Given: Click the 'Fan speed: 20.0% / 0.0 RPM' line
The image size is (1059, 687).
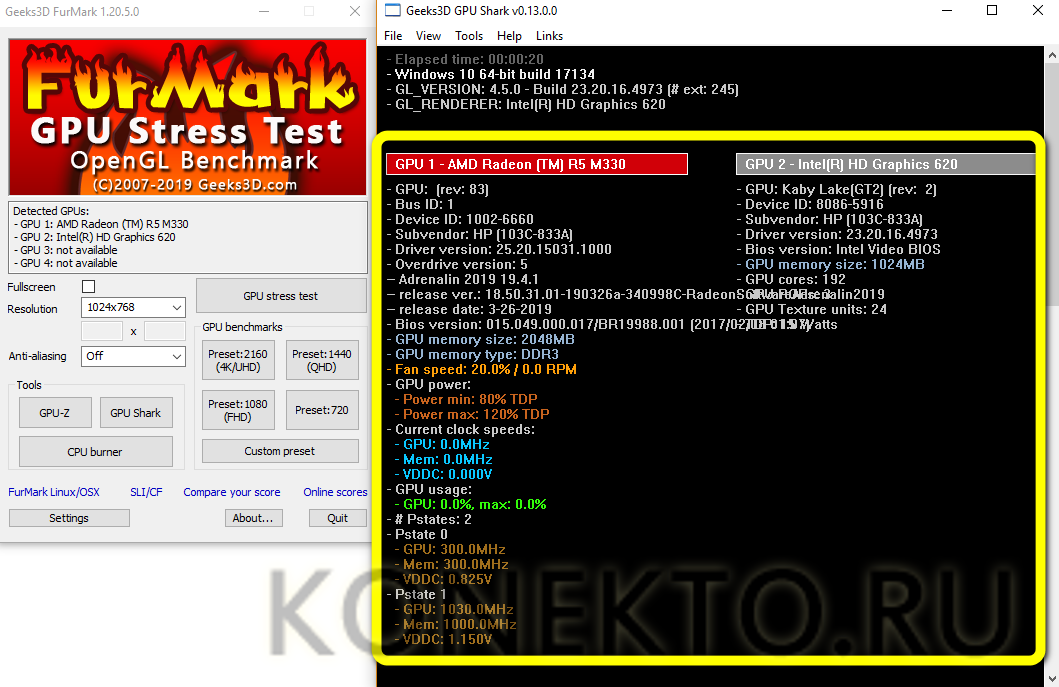Looking at the screenshot, I should pos(482,370).
